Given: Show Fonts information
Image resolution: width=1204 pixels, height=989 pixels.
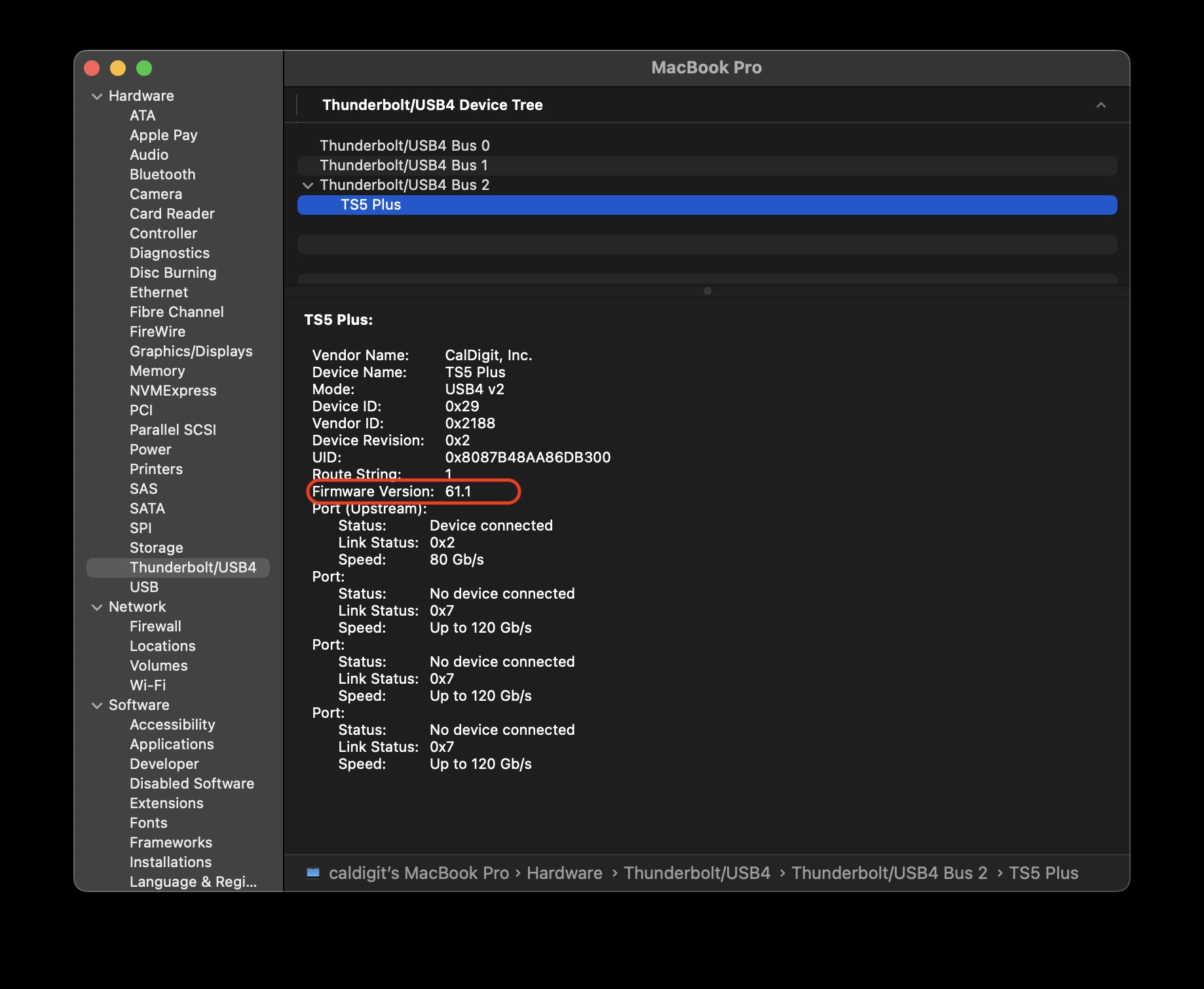Looking at the screenshot, I should pos(148,823).
